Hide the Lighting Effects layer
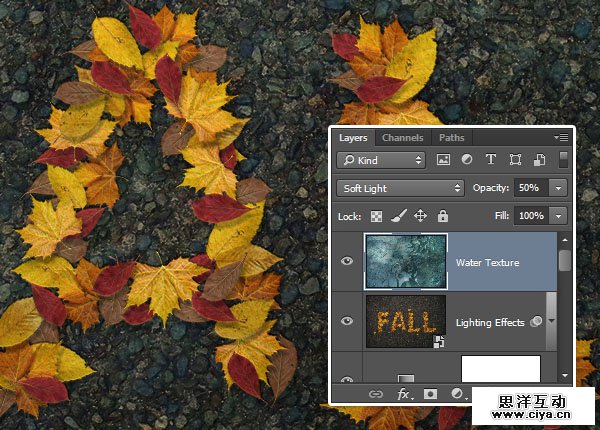Screen dimensions: 600x430 pyautogui.click(x=347, y=321)
